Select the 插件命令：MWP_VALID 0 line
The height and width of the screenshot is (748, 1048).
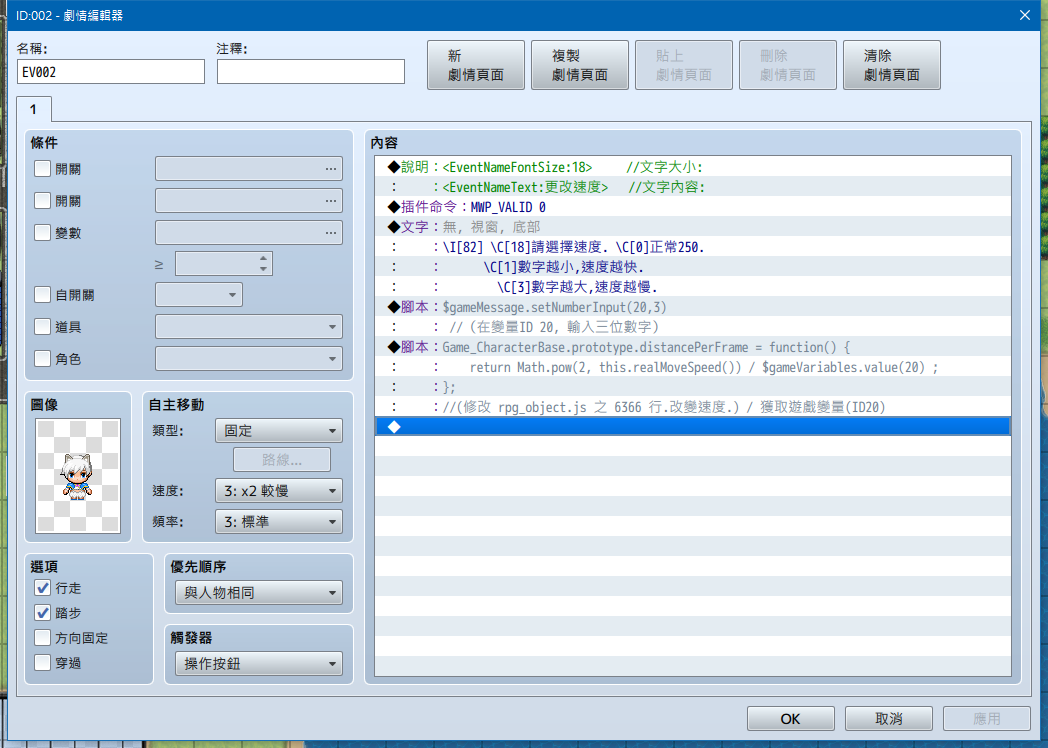[692, 207]
